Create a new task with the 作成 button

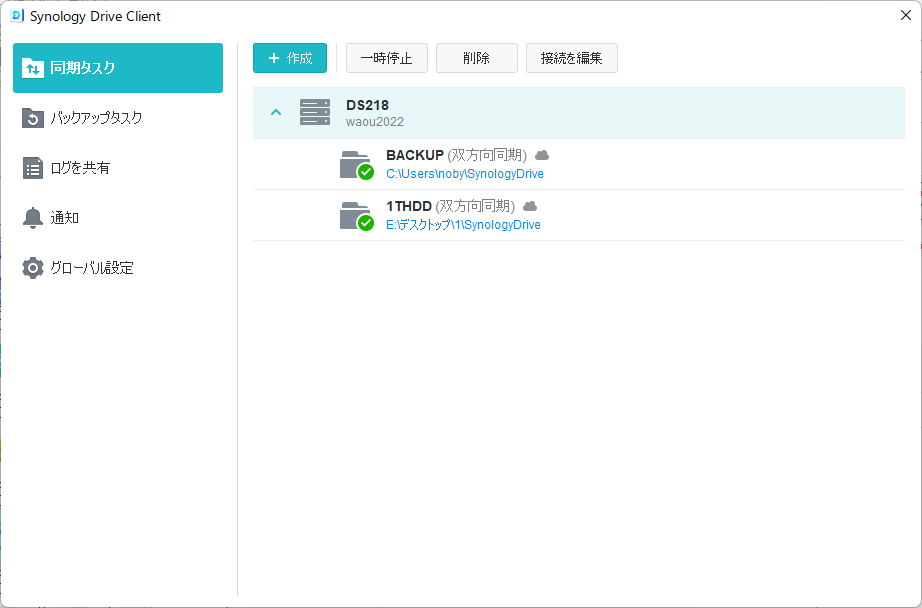(290, 58)
